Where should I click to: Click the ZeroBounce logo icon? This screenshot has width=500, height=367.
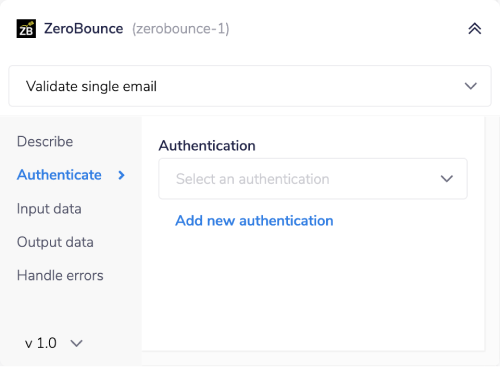point(26,29)
